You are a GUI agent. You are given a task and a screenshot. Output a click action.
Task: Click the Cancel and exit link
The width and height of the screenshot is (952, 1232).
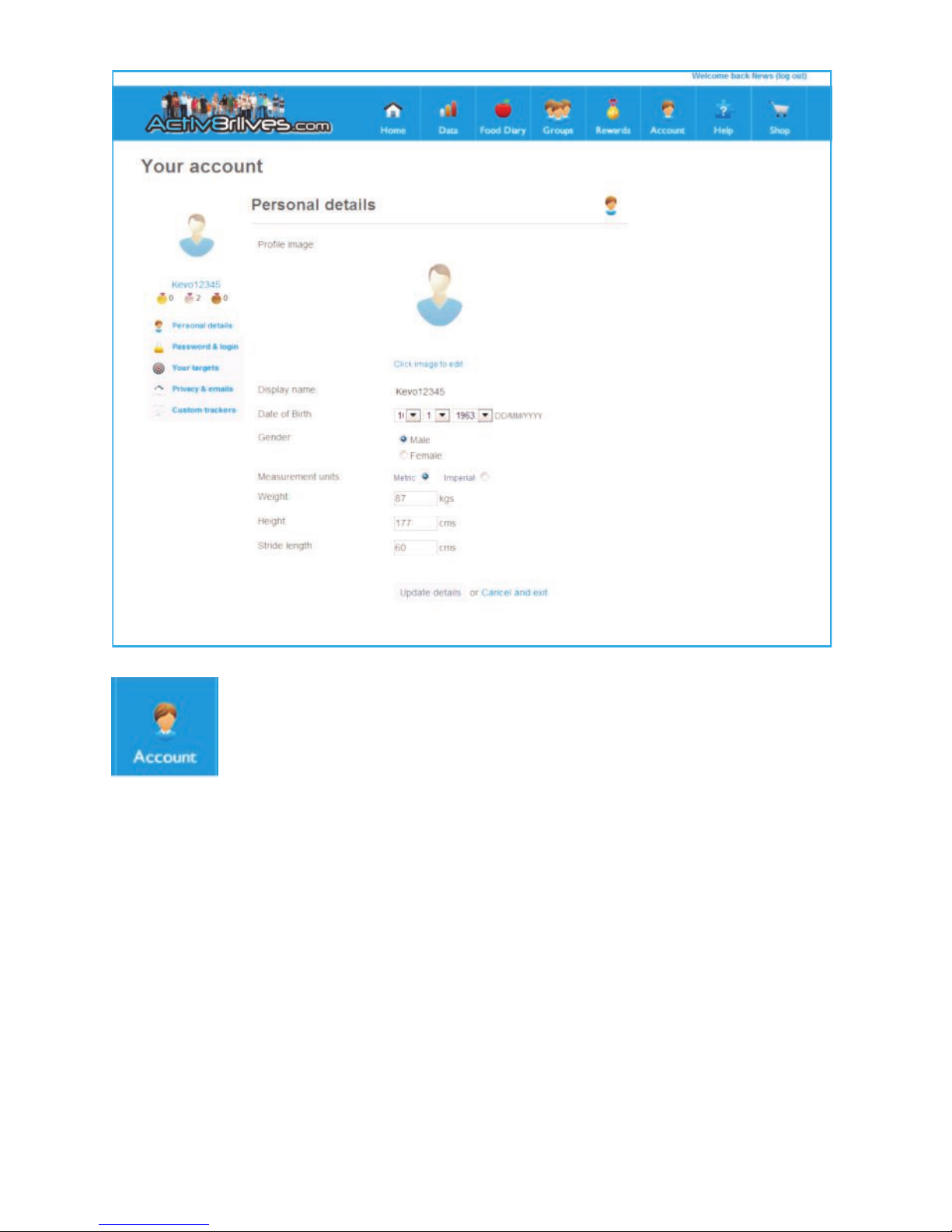click(514, 592)
